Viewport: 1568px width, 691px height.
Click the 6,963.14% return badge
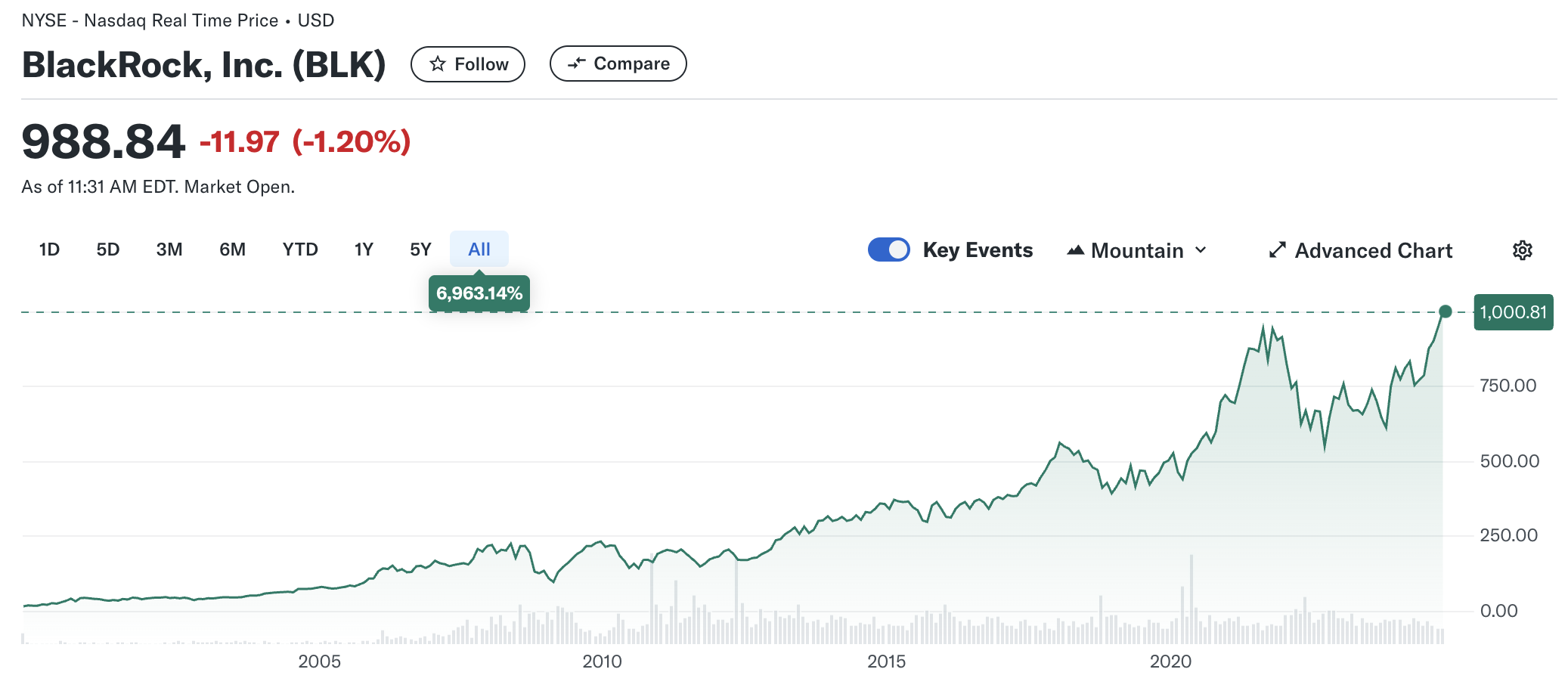[479, 293]
